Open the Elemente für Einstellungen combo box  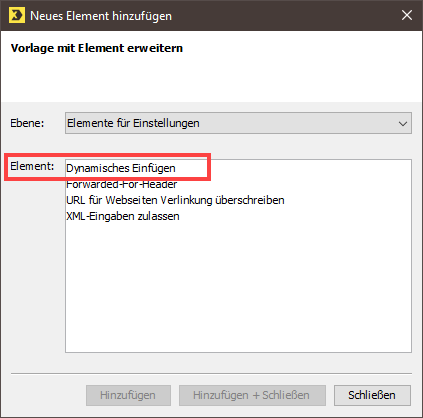(x=238, y=123)
